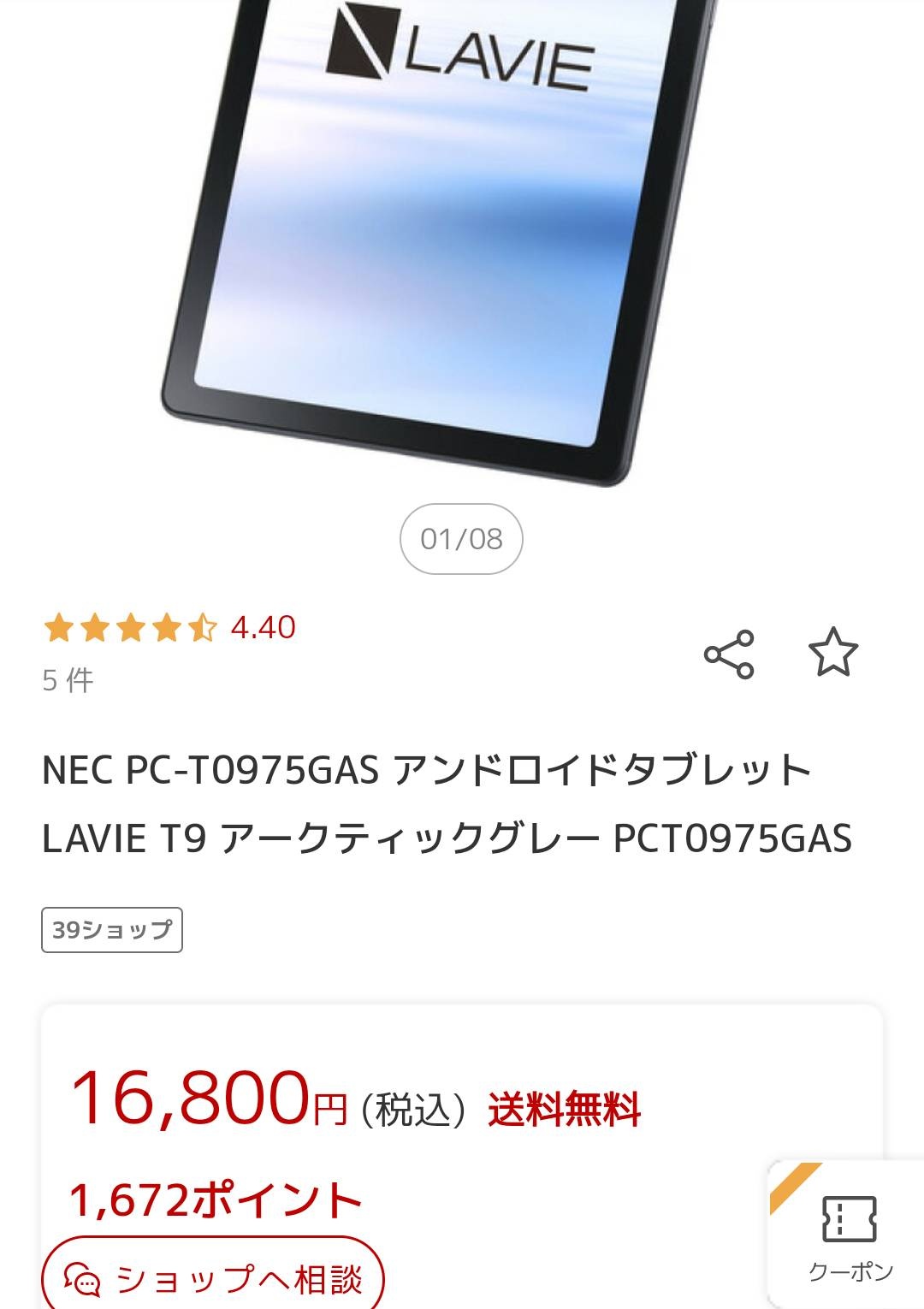Open the 4.40 review score
The height and width of the screenshot is (1309, 924).
click(x=264, y=627)
